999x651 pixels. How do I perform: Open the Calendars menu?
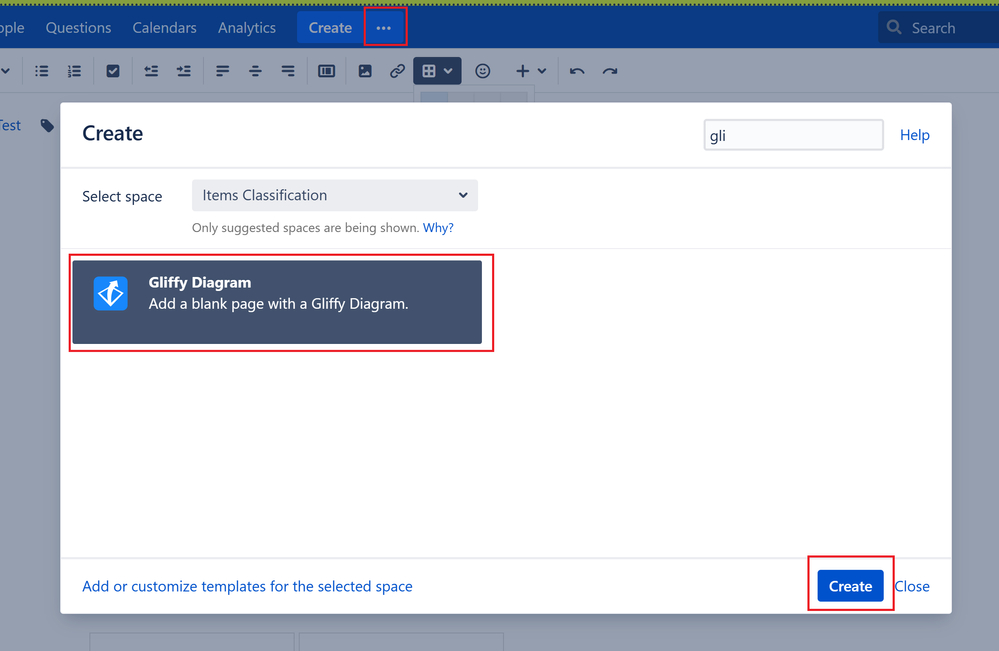tap(164, 28)
